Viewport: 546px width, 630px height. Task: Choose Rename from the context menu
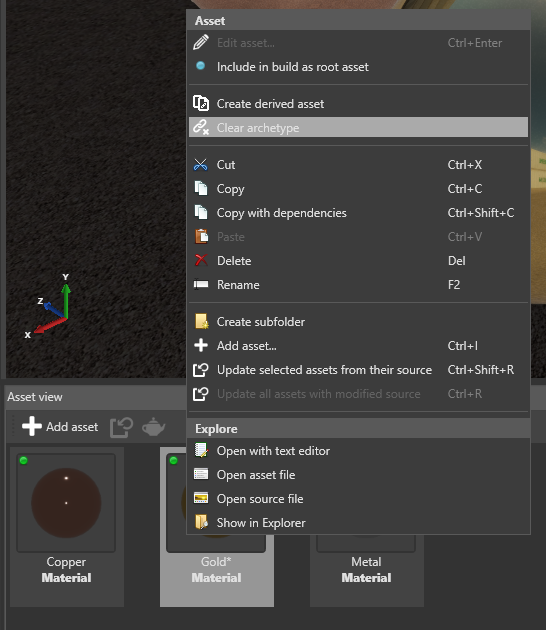358,284
